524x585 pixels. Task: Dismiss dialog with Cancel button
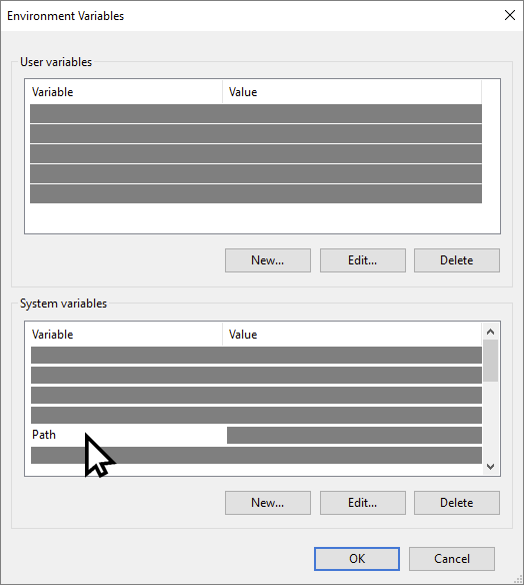(x=452, y=559)
